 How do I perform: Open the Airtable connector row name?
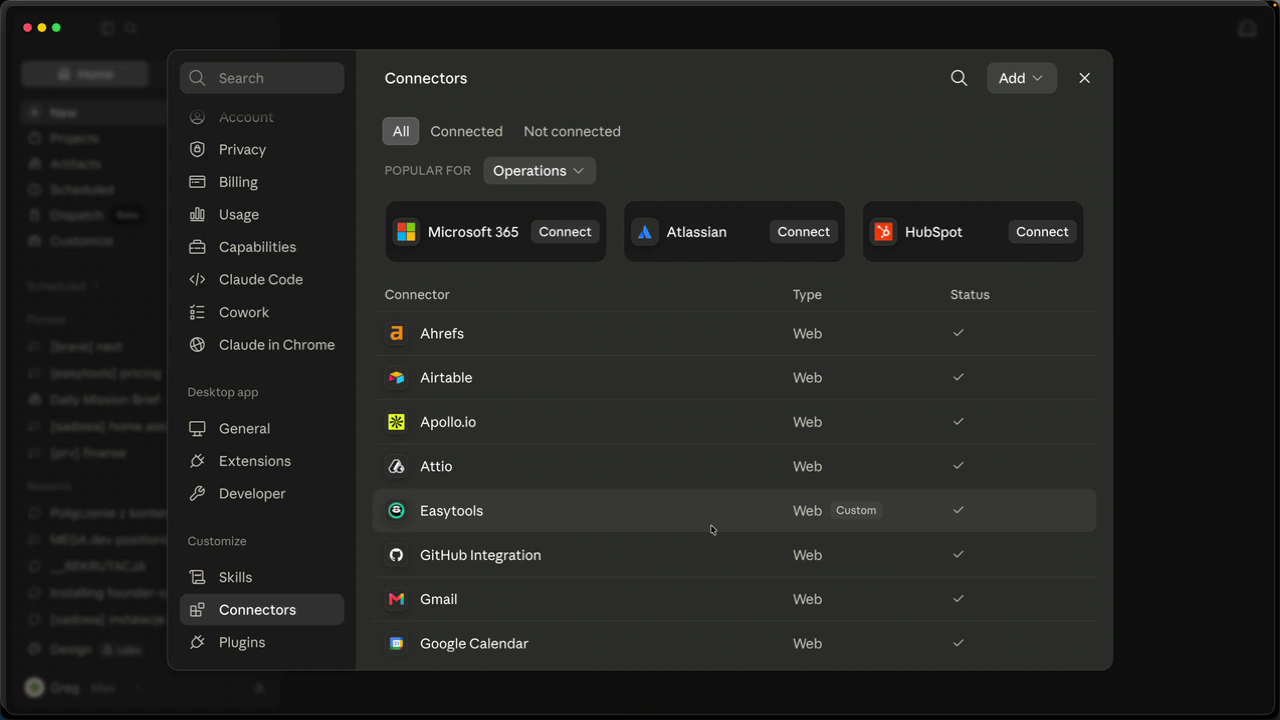(446, 377)
